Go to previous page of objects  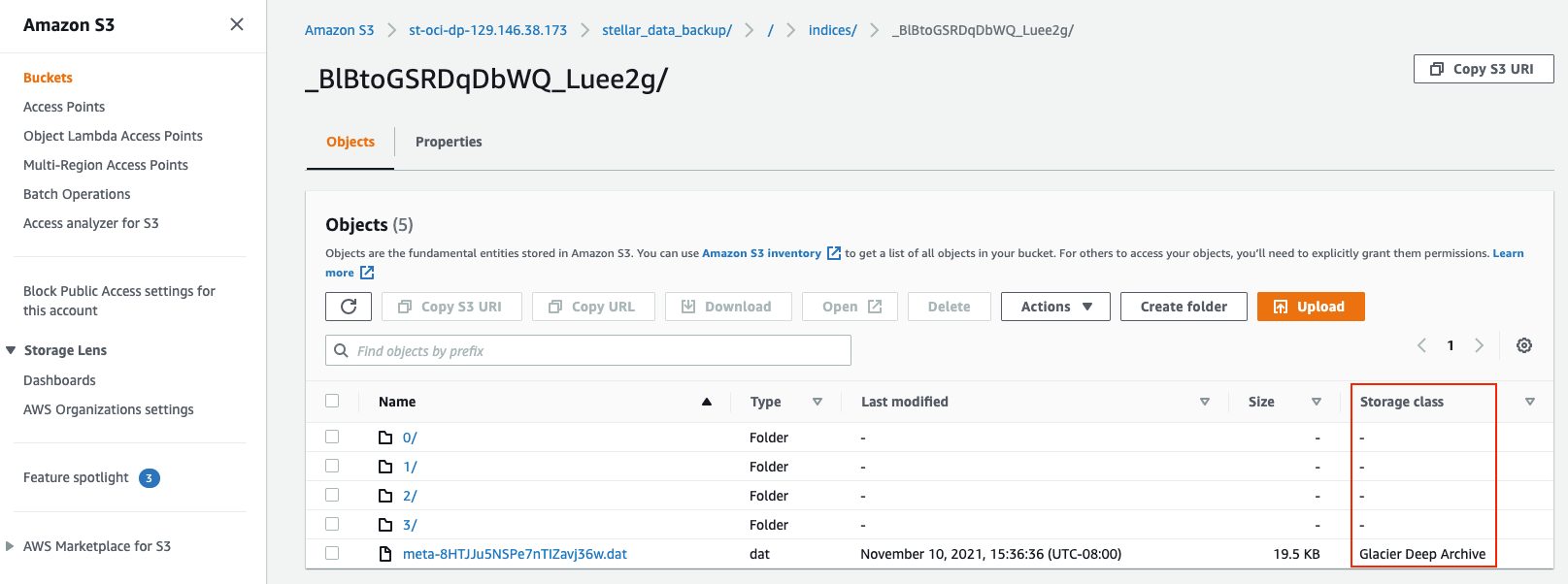click(1422, 345)
